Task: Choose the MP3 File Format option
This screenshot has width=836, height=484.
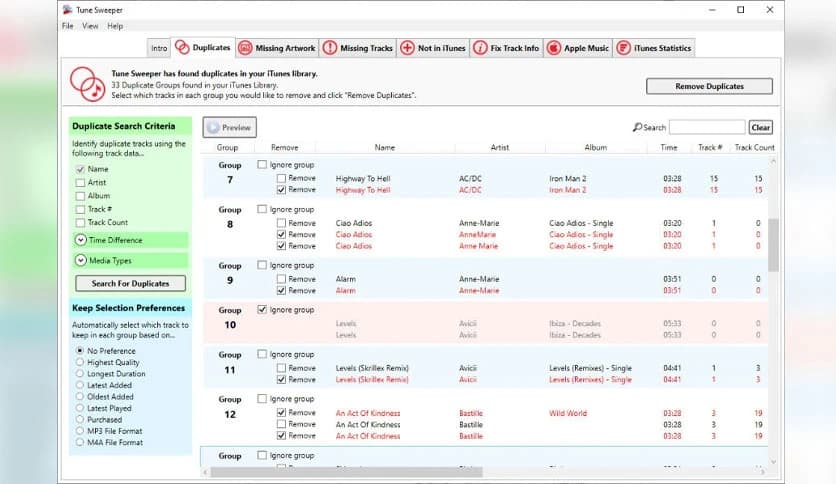Action: (80, 430)
